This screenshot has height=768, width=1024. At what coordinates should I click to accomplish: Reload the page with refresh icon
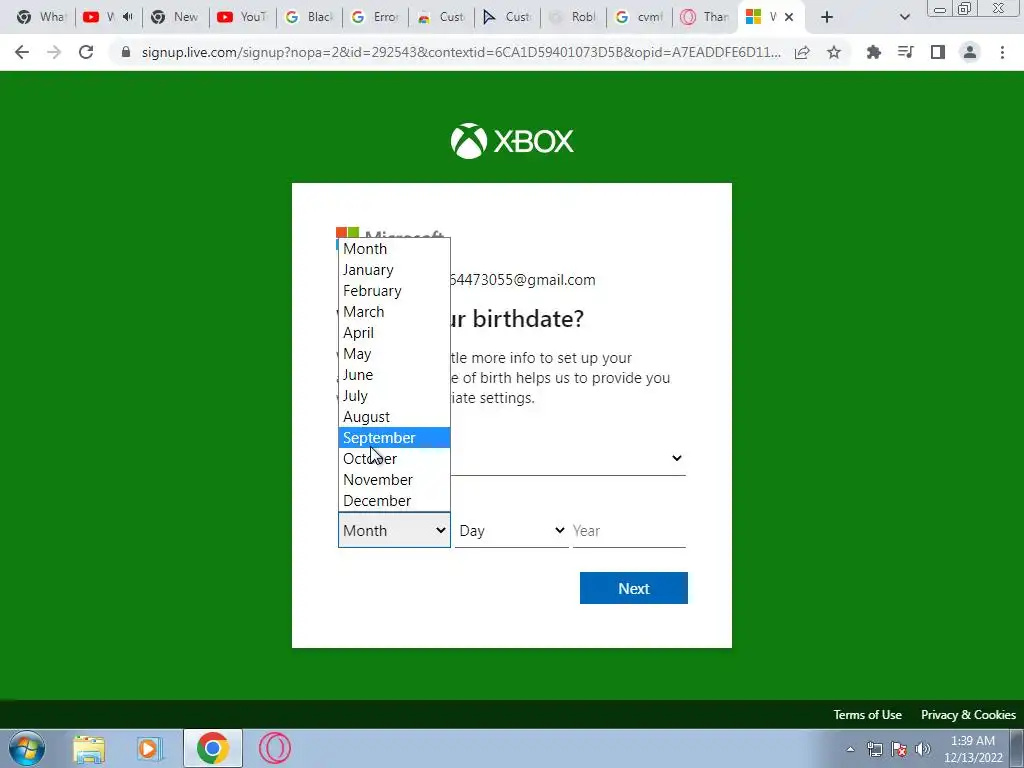coord(86,52)
